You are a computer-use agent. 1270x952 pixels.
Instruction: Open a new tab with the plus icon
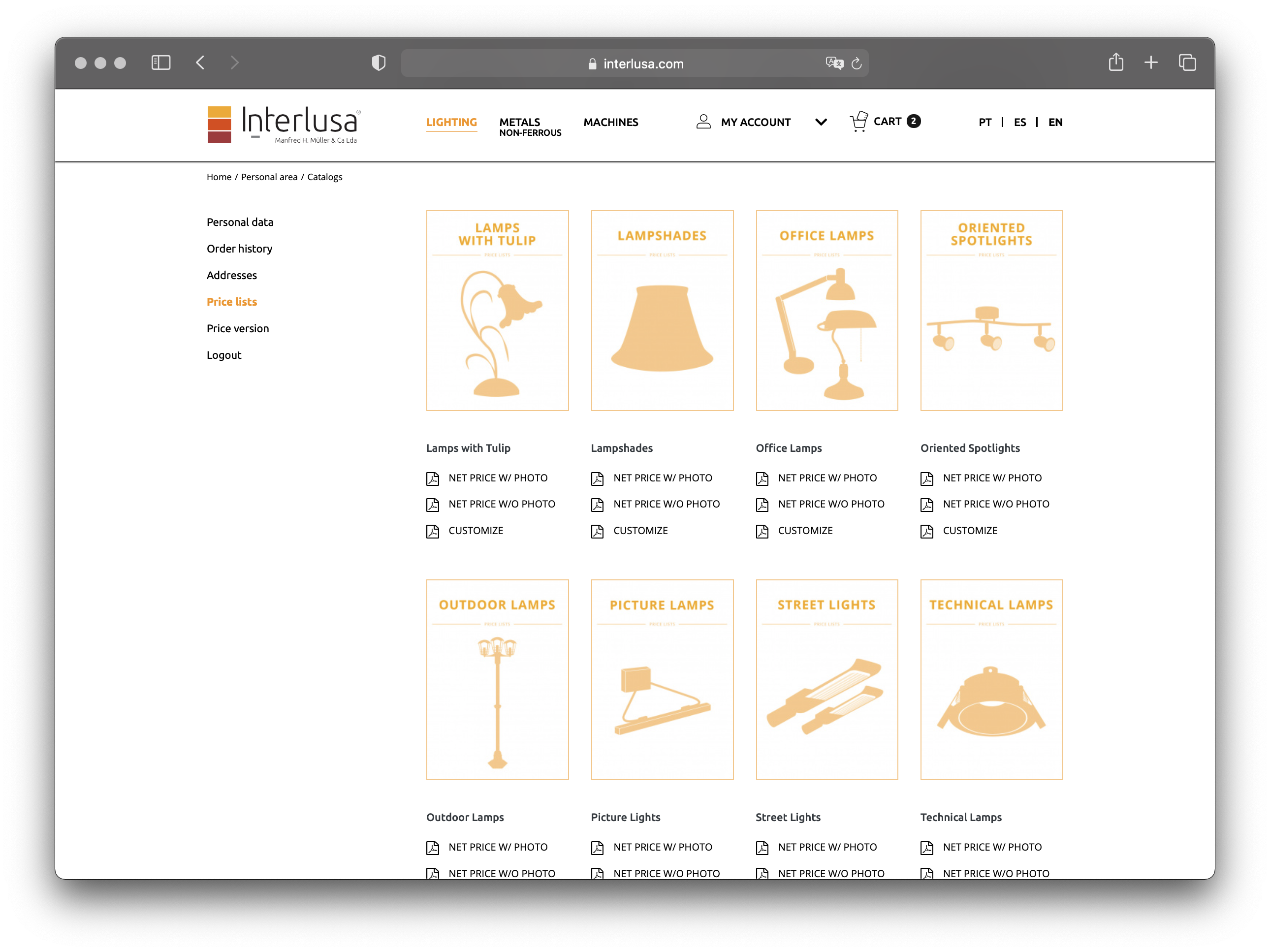pyautogui.click(x=1150, y=63)
